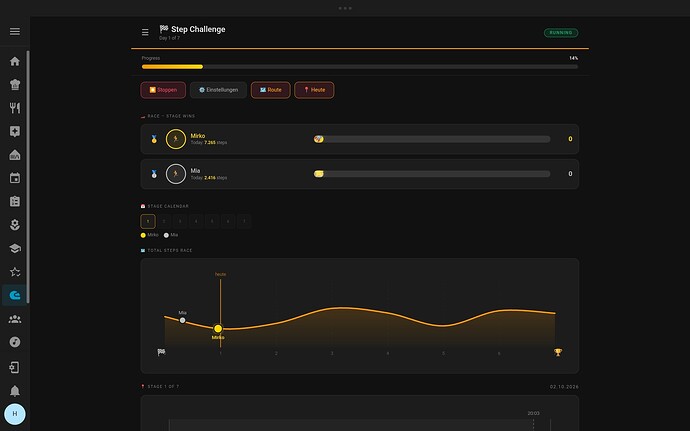Open the fork and knife sidebar icon

coord(15,108)
